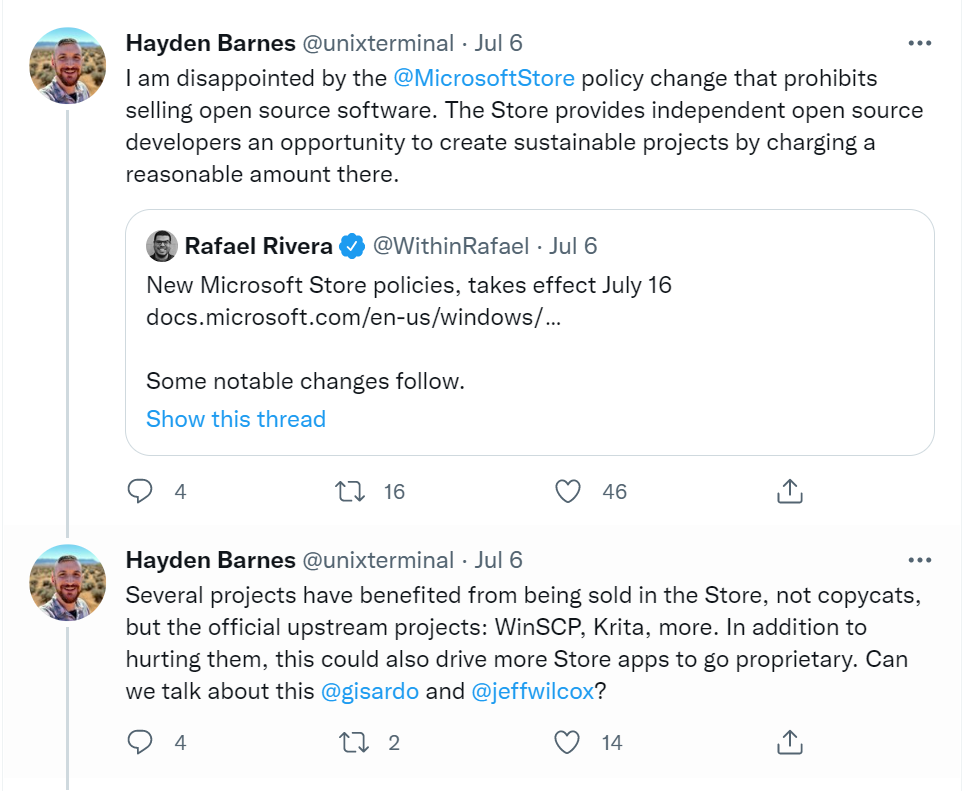
Task: Open the @jeffwilcox profile mention
Action: tap(532, 692)
